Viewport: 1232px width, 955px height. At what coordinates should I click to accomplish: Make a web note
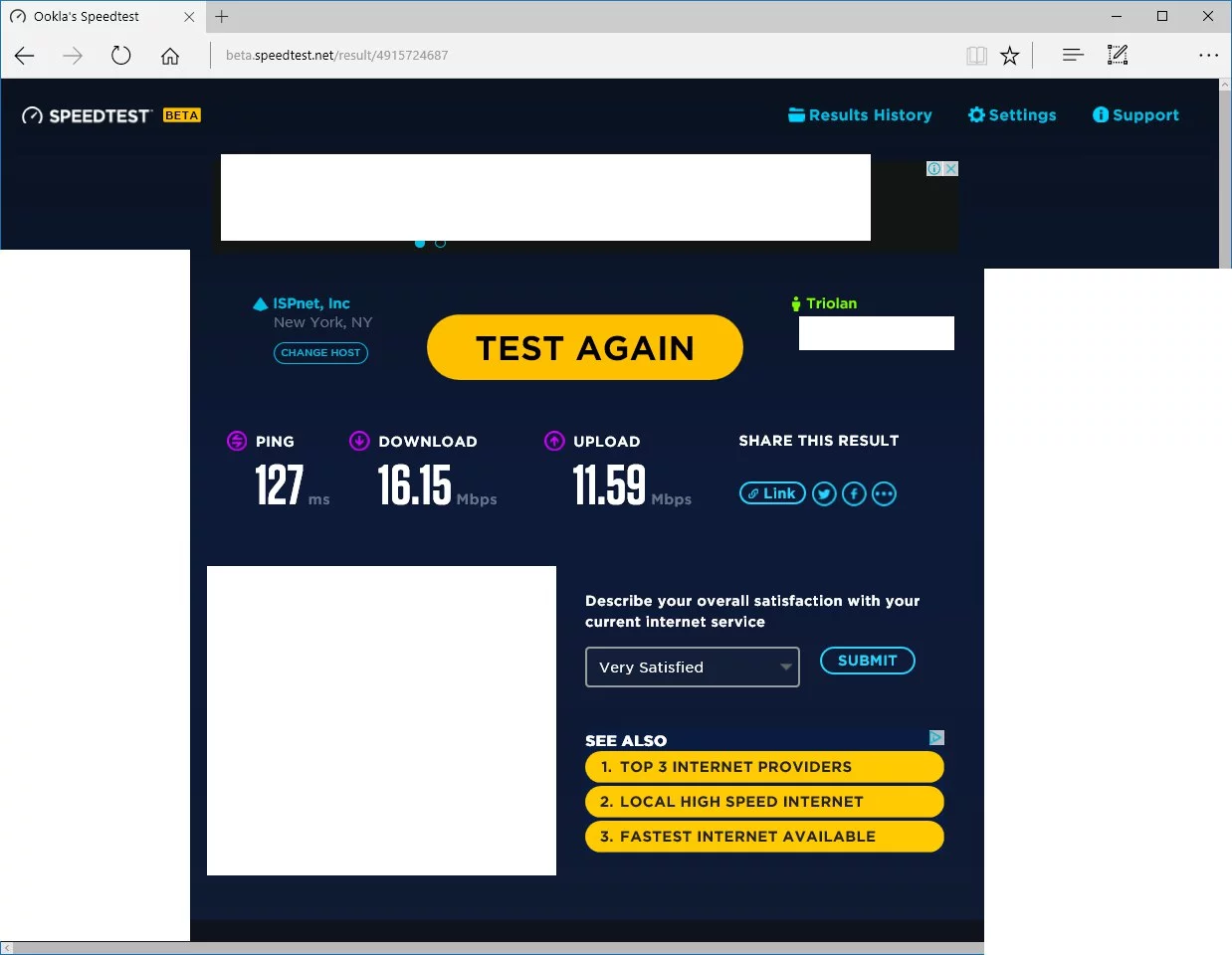click(1118, 56)
